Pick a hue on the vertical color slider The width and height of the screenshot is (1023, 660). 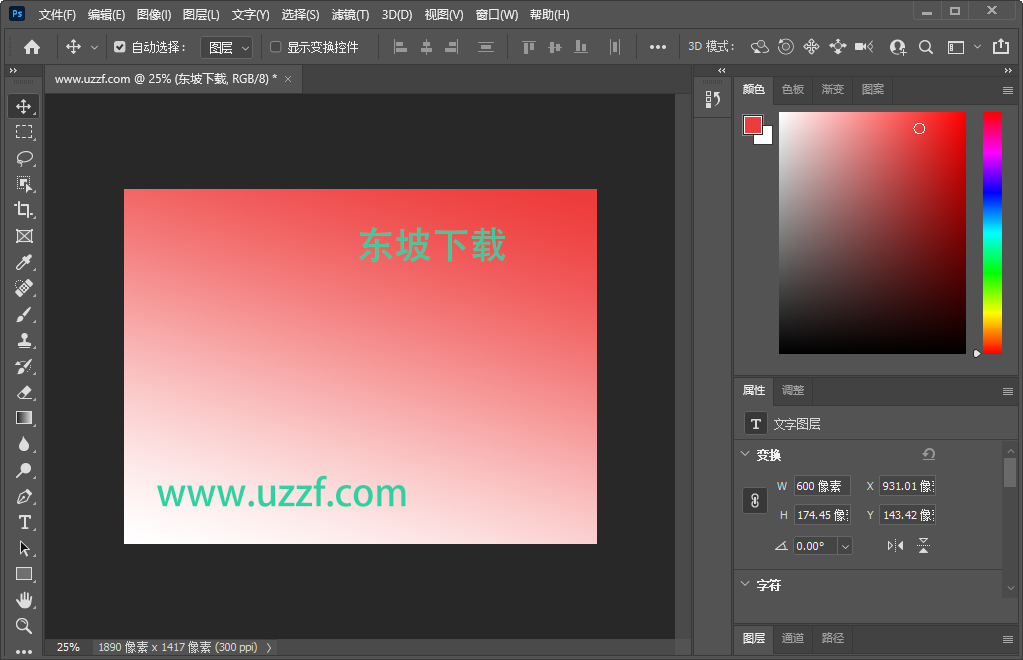[991, 230]
